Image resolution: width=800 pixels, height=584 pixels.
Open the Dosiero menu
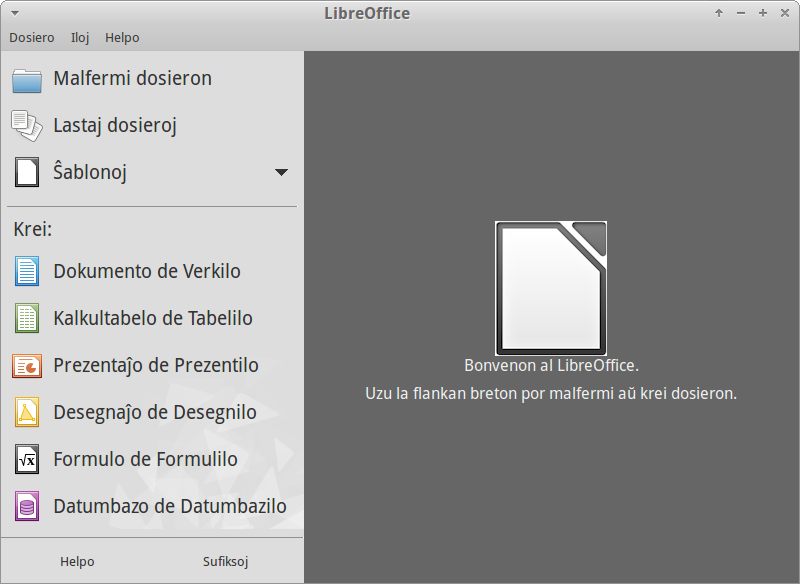(32, 38)
